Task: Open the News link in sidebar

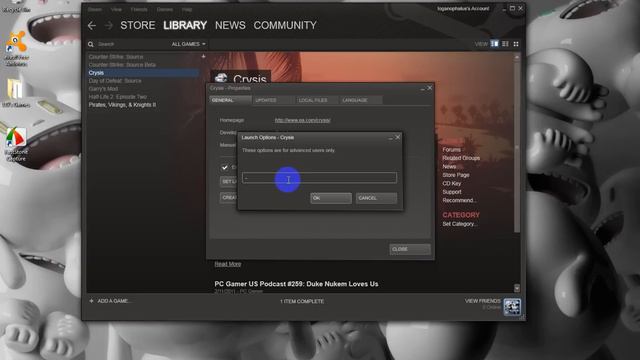Action: click(449, 167)
